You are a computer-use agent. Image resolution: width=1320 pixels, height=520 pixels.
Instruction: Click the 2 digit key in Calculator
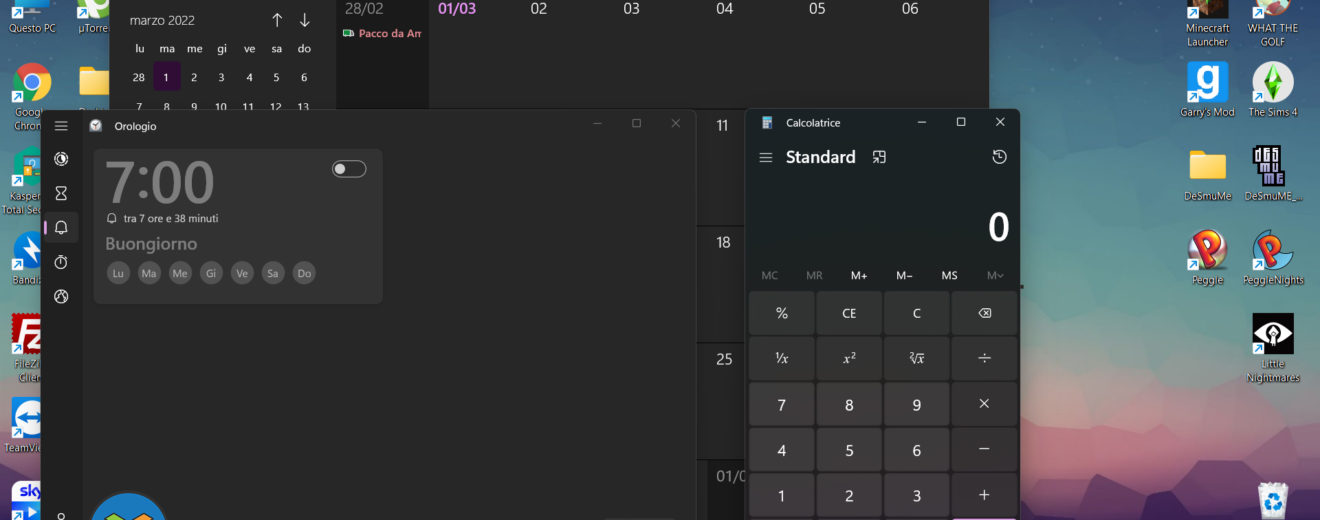(x=849, y=495)
